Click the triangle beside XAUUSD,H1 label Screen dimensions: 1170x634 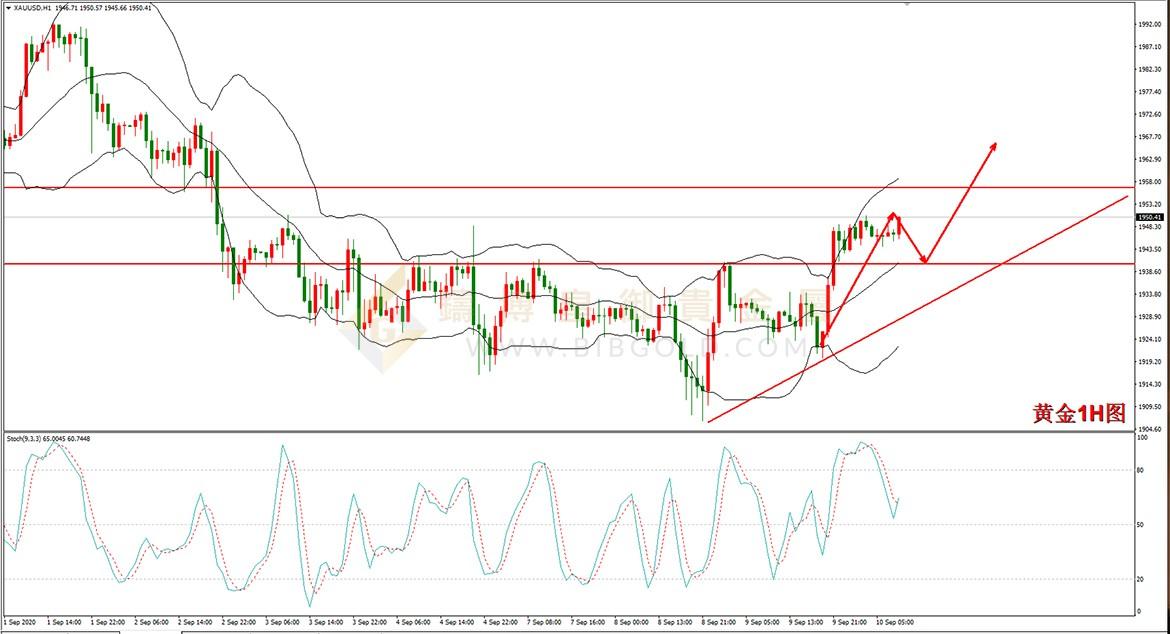[8, 8]
